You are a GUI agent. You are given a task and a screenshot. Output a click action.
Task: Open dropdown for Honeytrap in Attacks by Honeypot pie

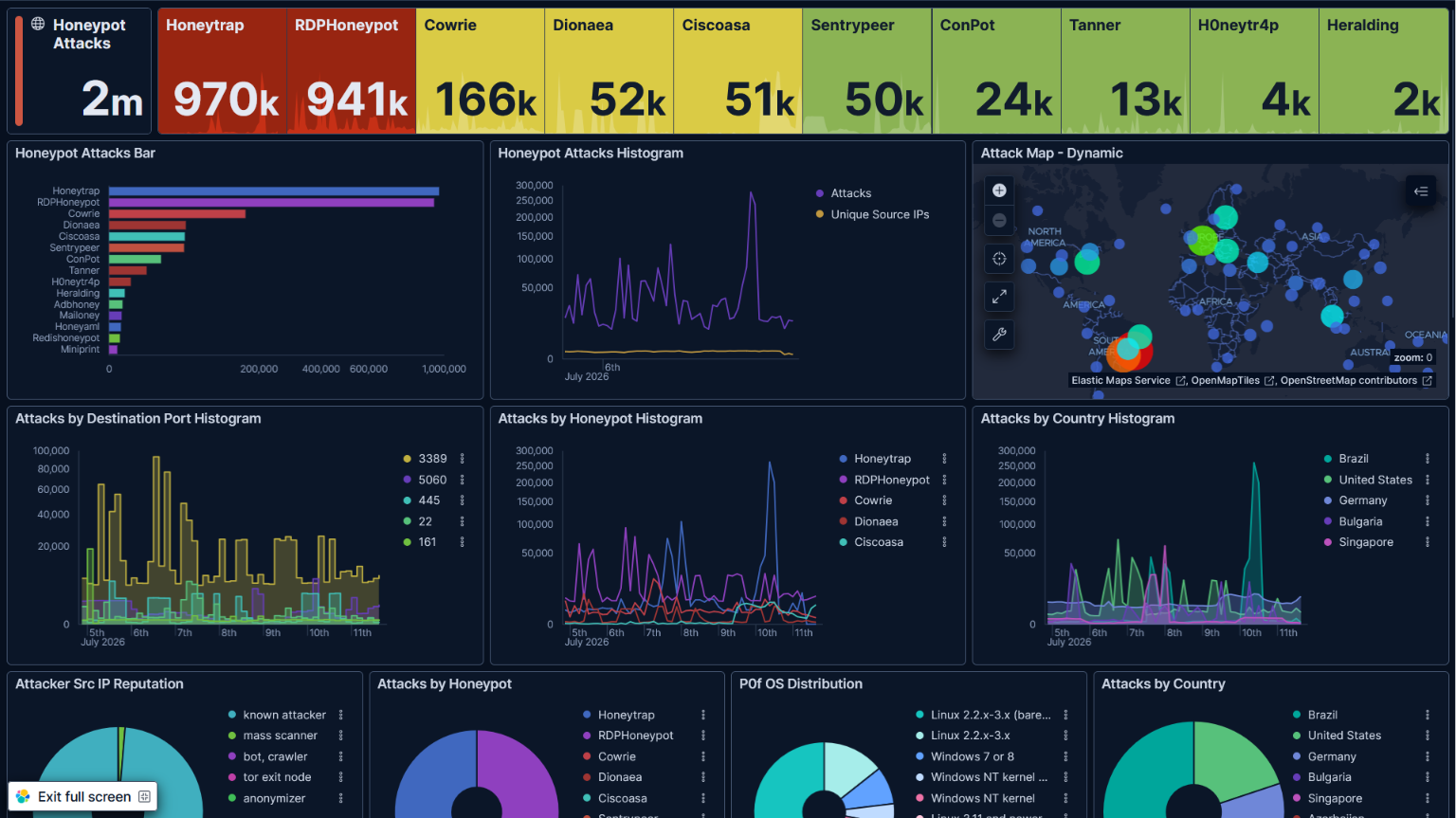(x=703, y=716)
